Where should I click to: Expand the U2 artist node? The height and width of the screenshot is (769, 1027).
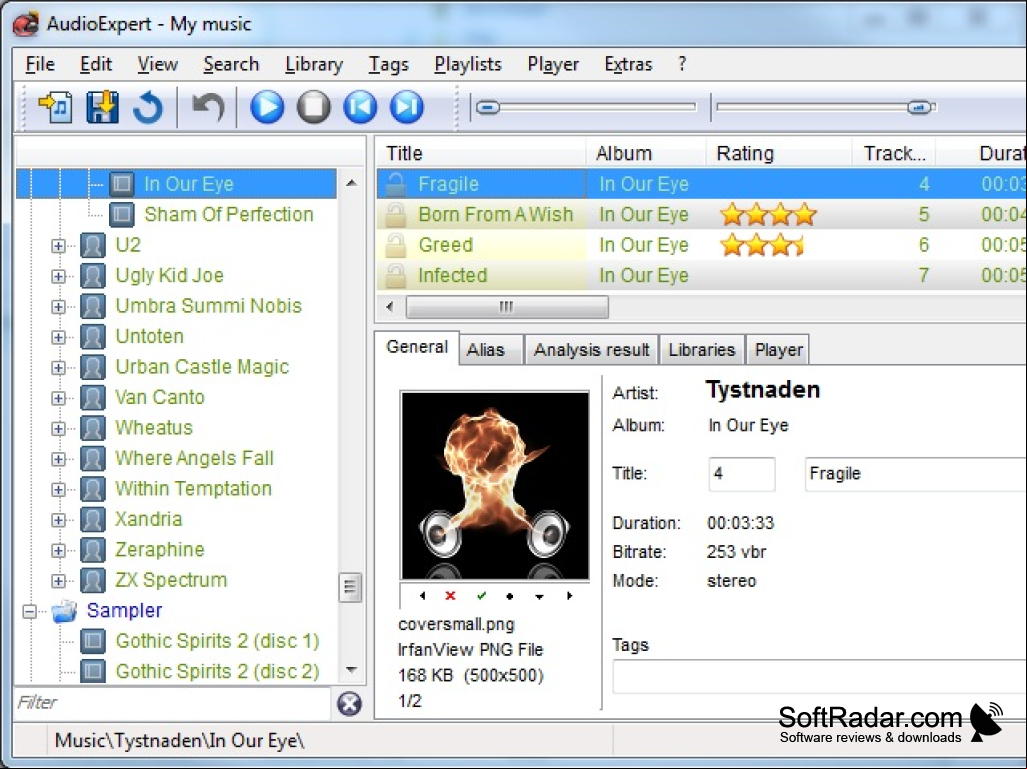pyautogui.click(x=58, y=246)
